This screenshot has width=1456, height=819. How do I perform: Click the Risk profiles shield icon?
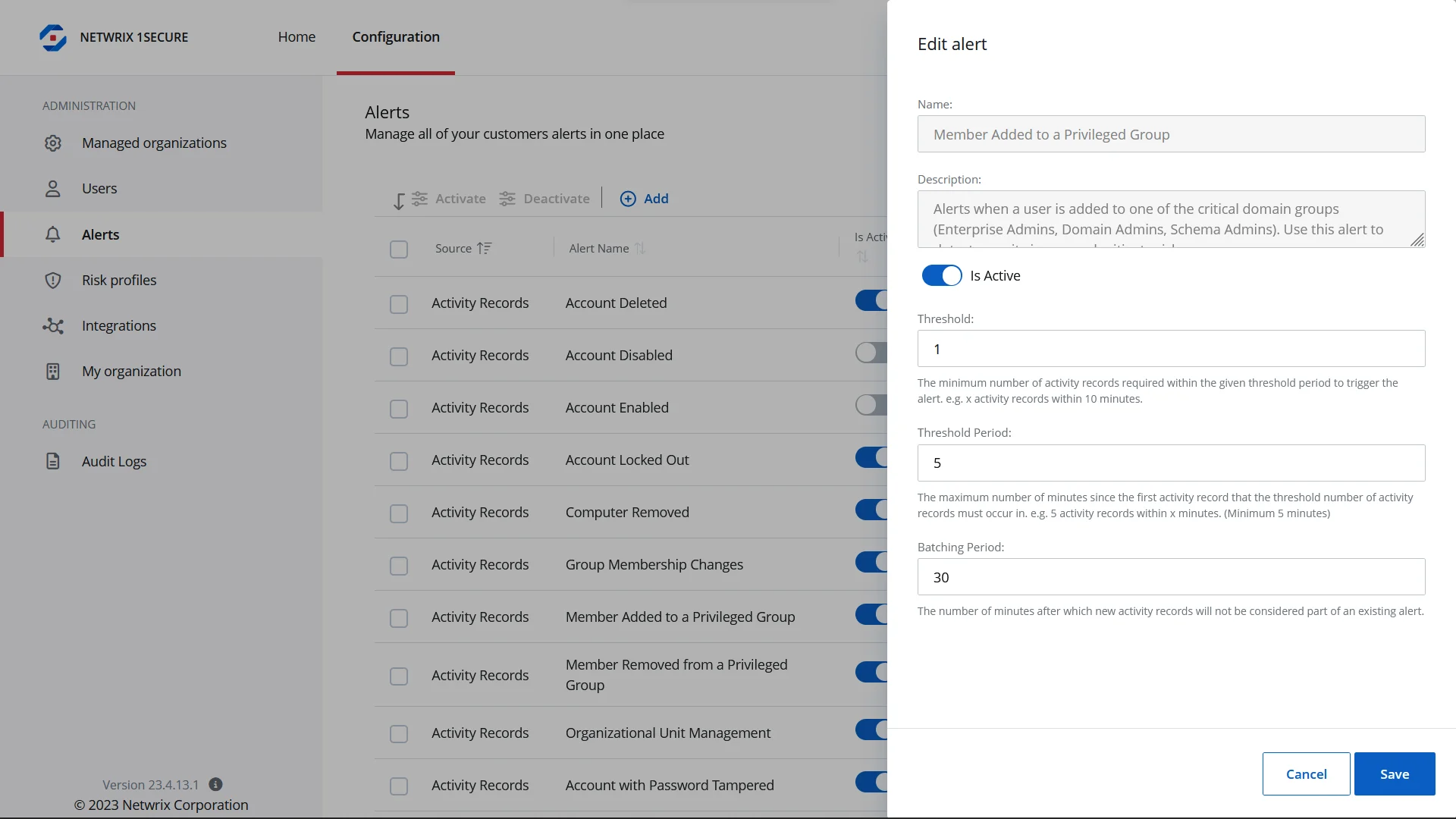click(x=52, y=280)
